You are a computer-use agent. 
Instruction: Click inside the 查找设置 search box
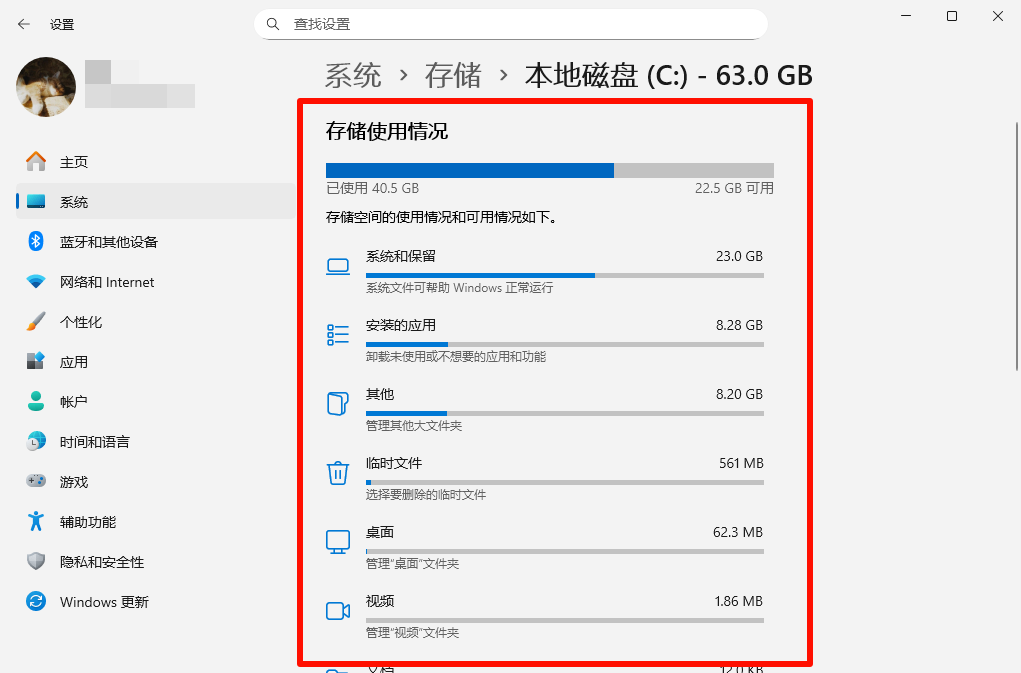pos(510,23)
